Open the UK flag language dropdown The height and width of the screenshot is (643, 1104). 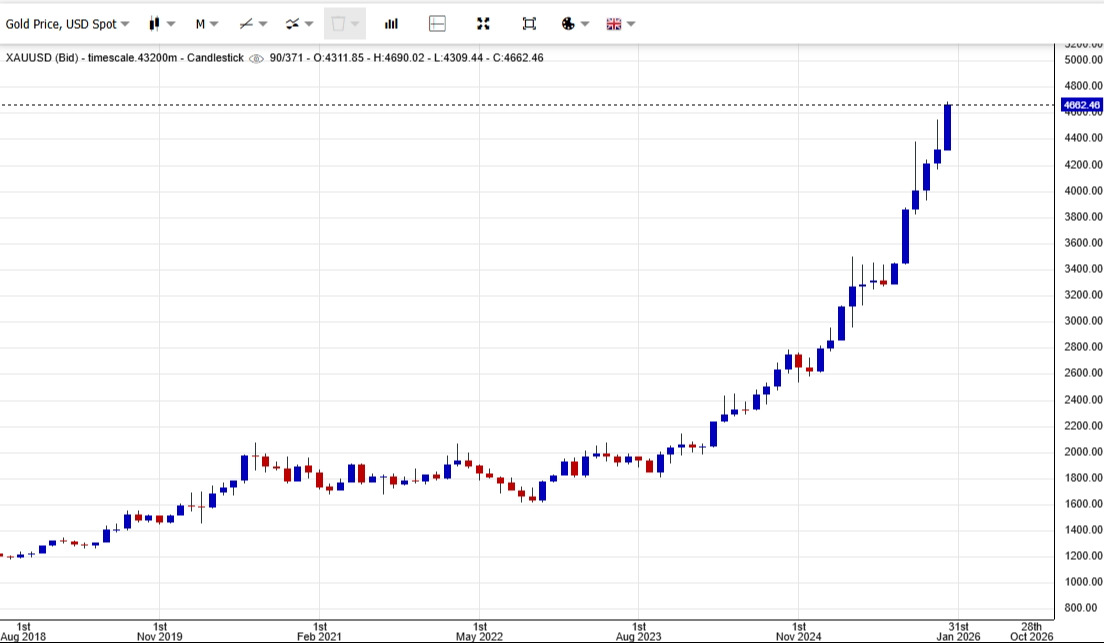coord(620,23)
